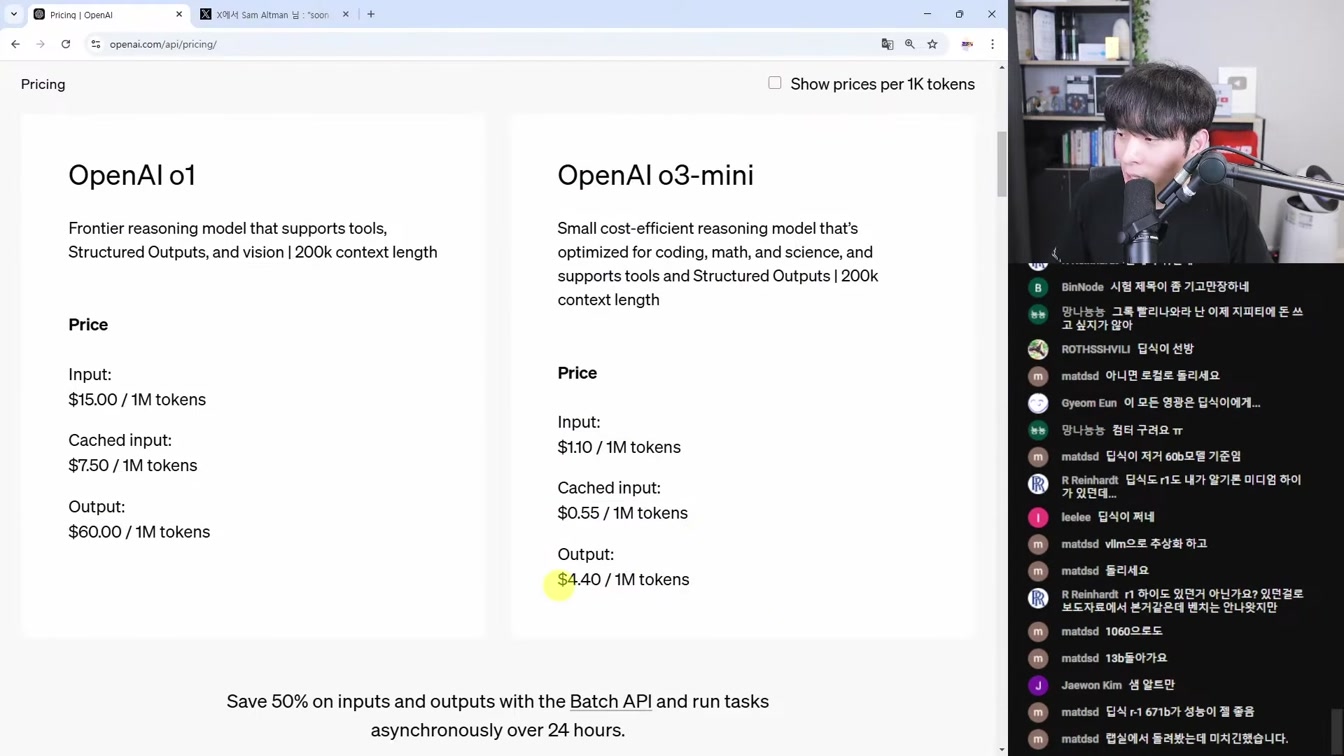Select the $15.00 / 1M tokens input price
The image size is (1344, 756).
[137, 399]
